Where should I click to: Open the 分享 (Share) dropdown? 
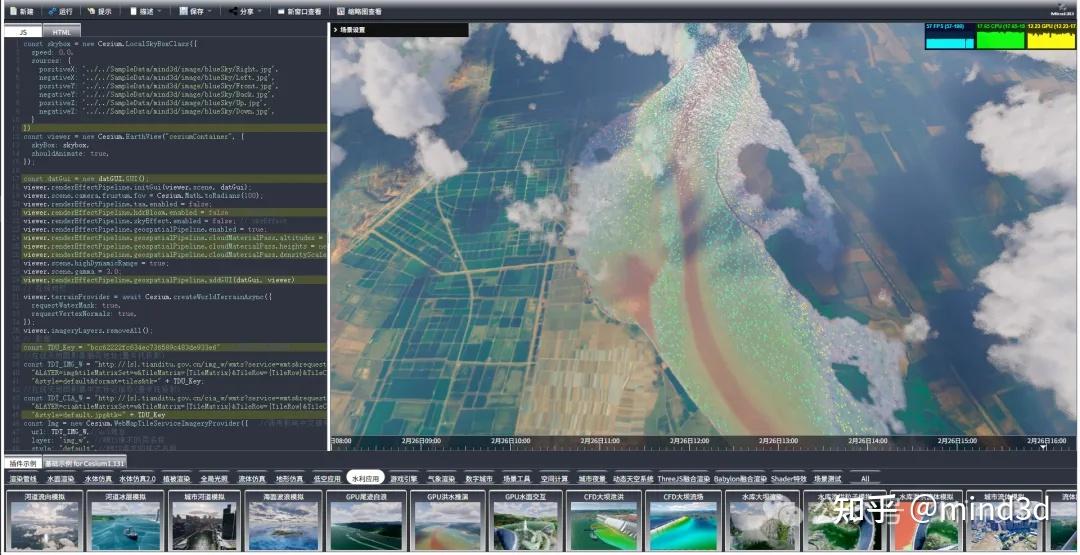click(246, 11)
